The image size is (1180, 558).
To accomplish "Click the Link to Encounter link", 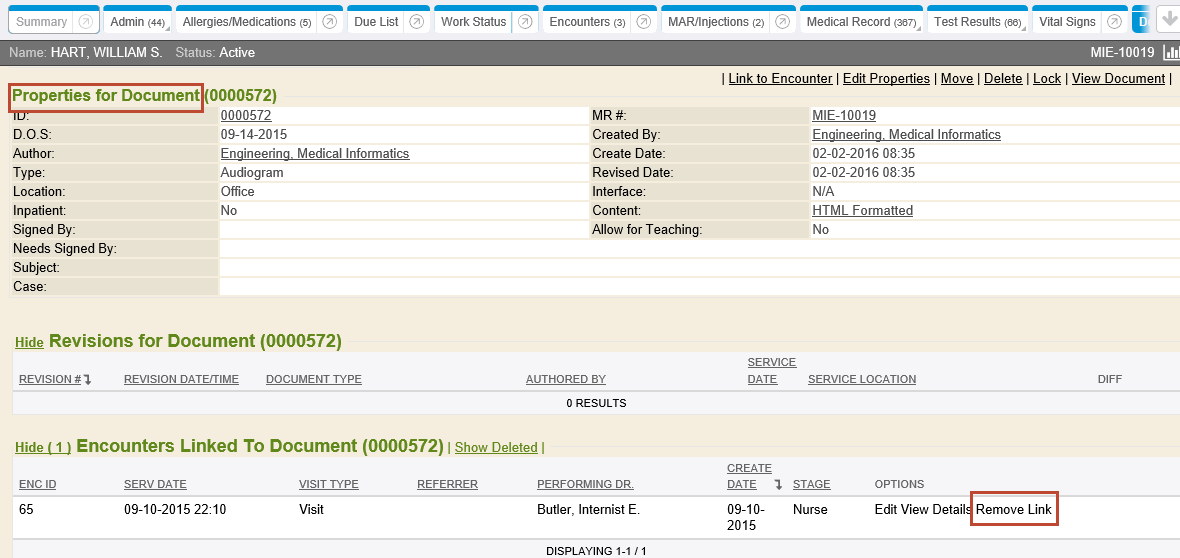I will (780, 79).
